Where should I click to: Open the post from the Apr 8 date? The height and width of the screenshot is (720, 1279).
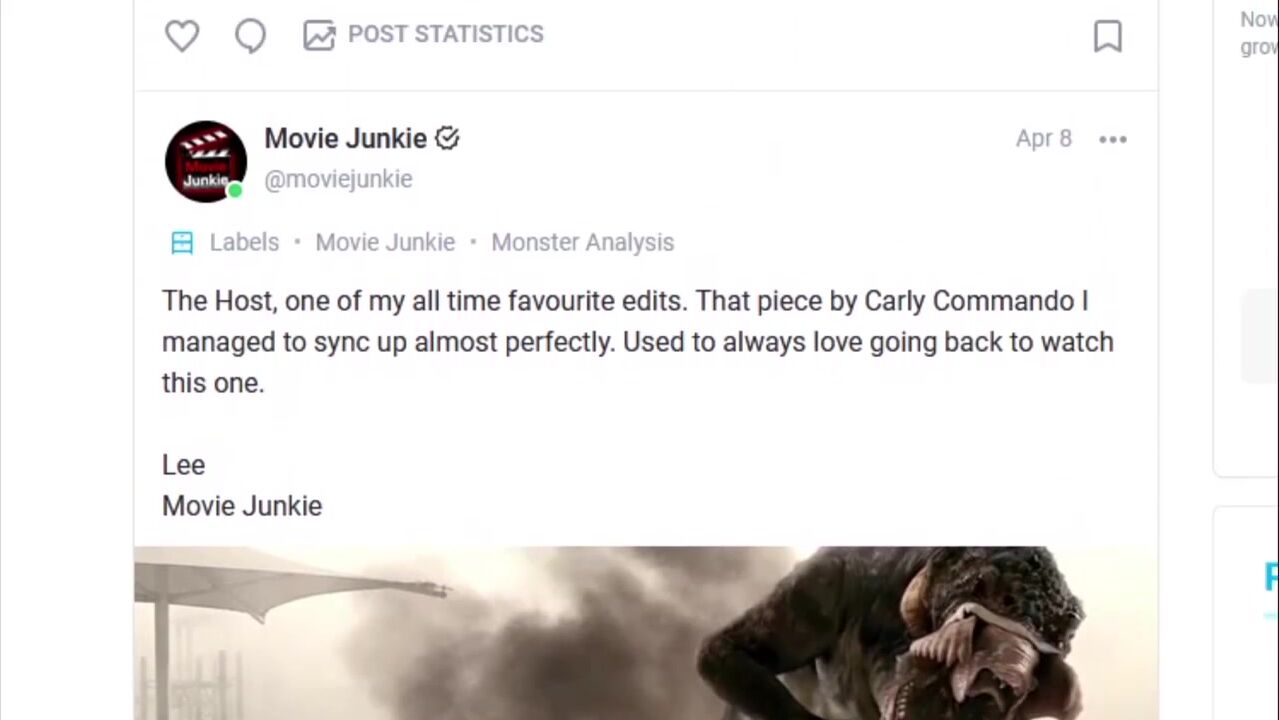point(1043,138)
